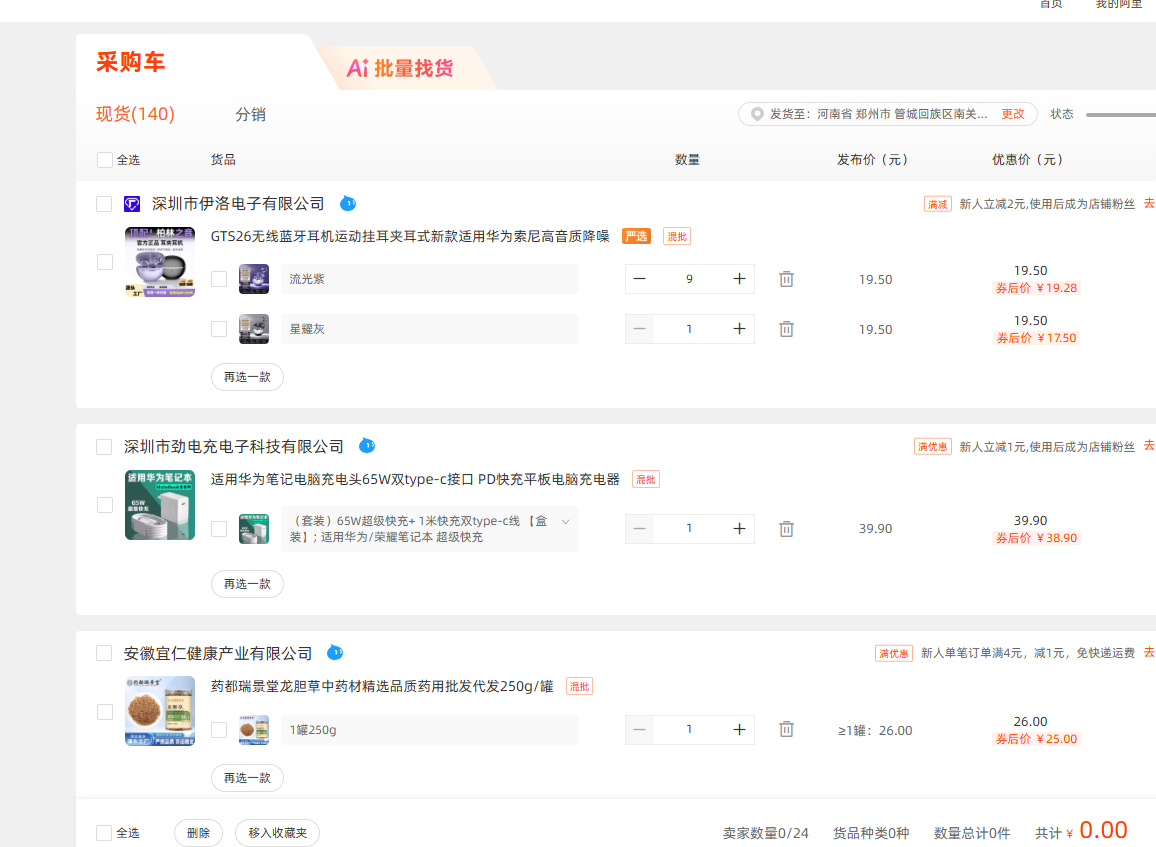Click the 龙胆草 main product thumbnail

(x=160, y=711)
